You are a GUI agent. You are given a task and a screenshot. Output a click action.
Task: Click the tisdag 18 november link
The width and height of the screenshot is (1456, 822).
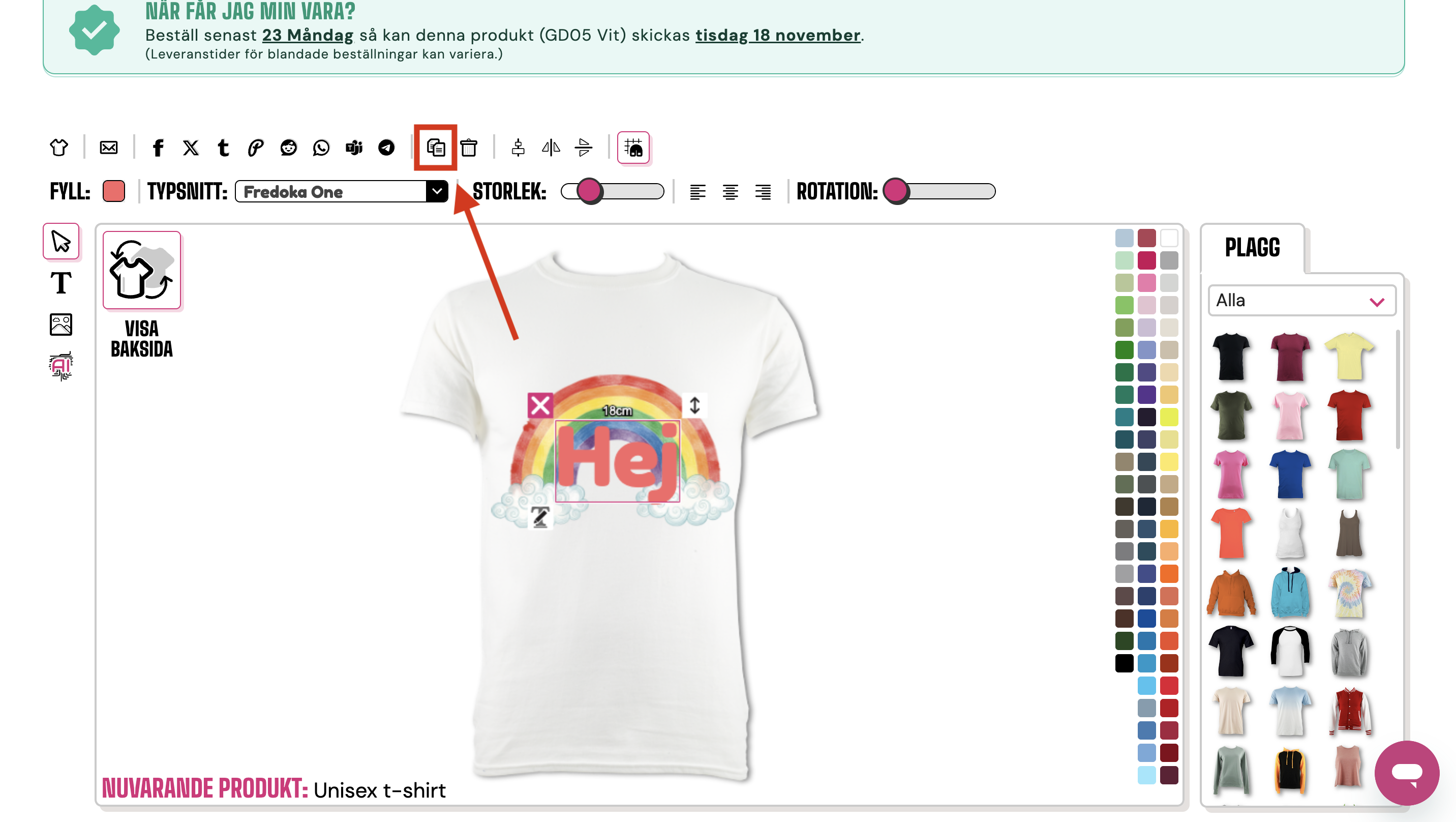778,35
